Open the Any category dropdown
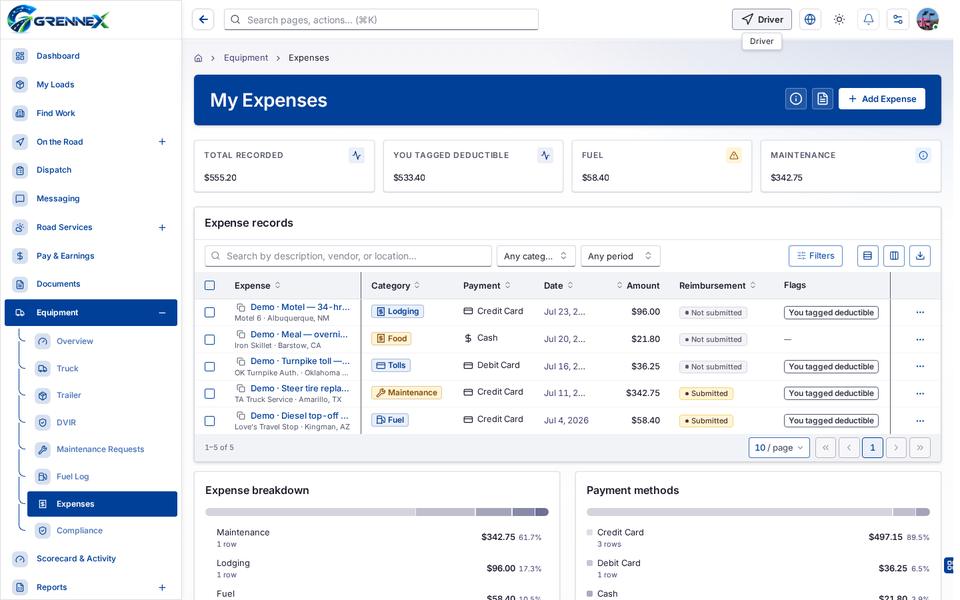The height and width of the screenshot is (600, 960). point(536,256)
